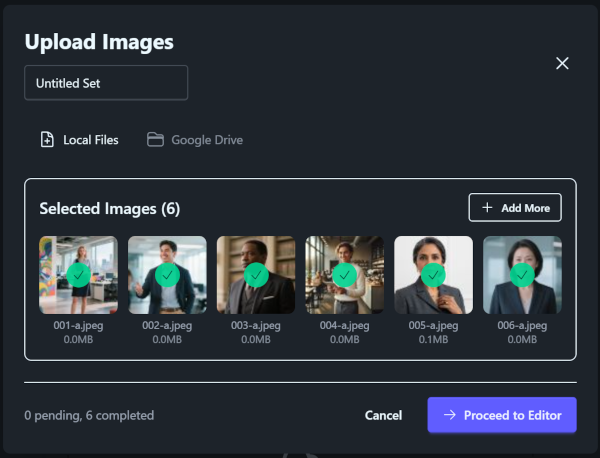The height and width of the screenshot is (458, 600).
Task: Click the Add More button
Action: pyautogui.click(x=515, y=208)
